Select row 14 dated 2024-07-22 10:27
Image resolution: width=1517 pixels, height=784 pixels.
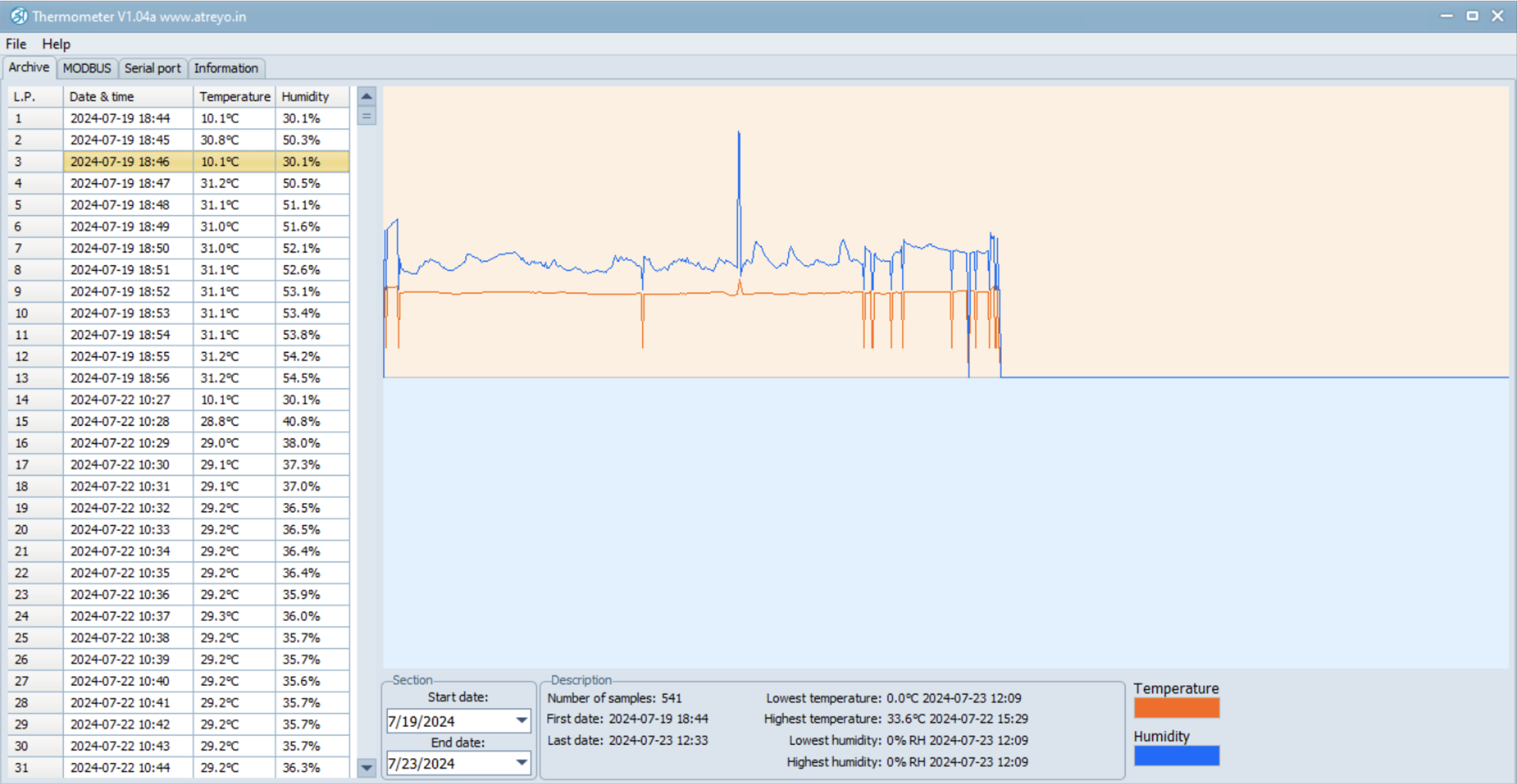[x=178, y=400]
